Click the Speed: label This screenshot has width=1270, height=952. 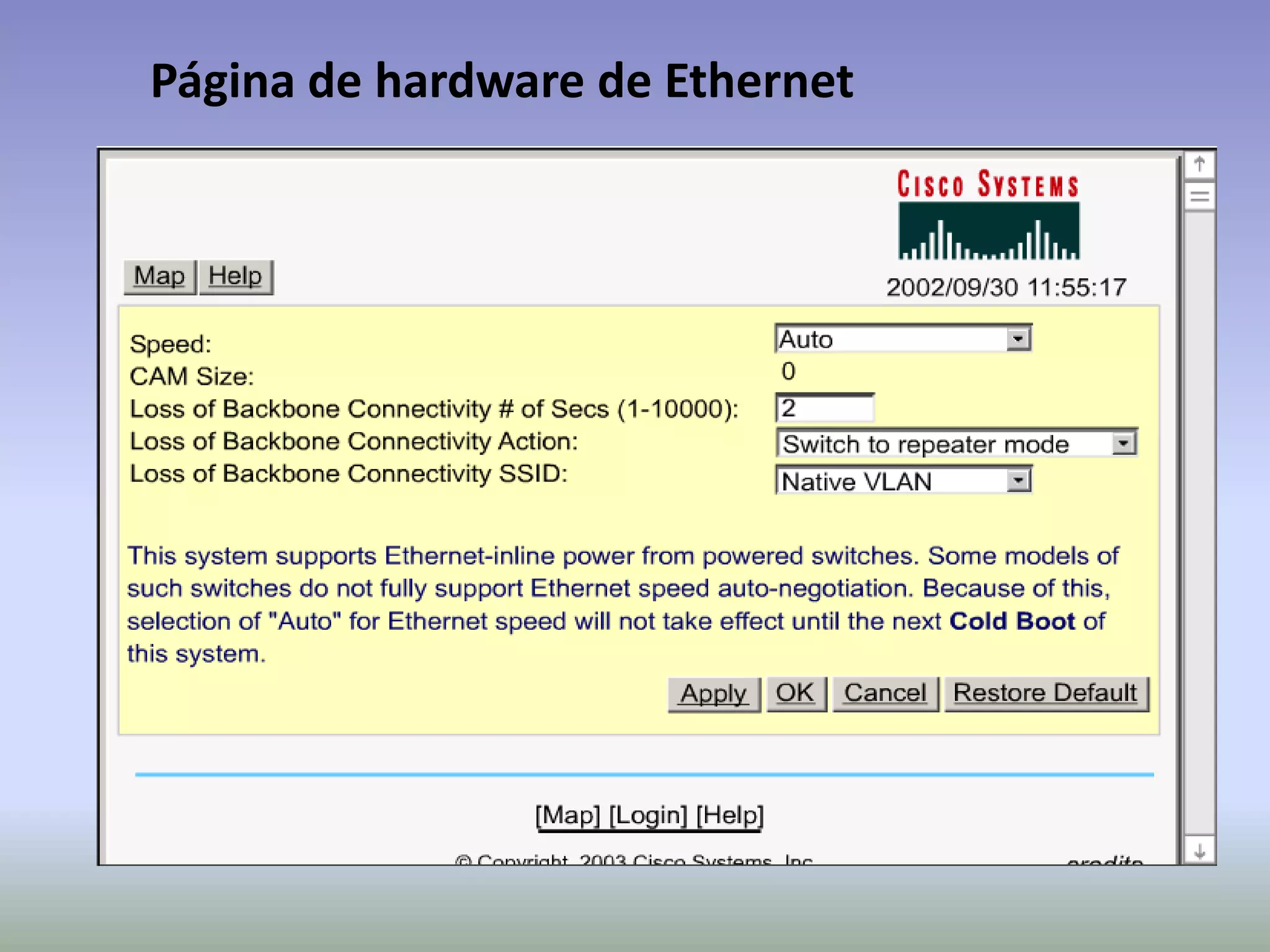[171, 345]
